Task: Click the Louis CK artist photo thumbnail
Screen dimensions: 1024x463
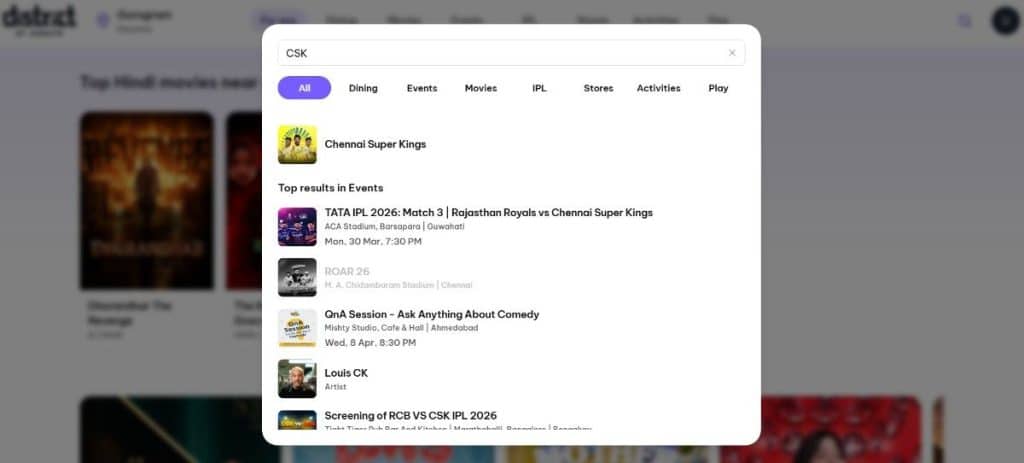Action: coord(297,379)
